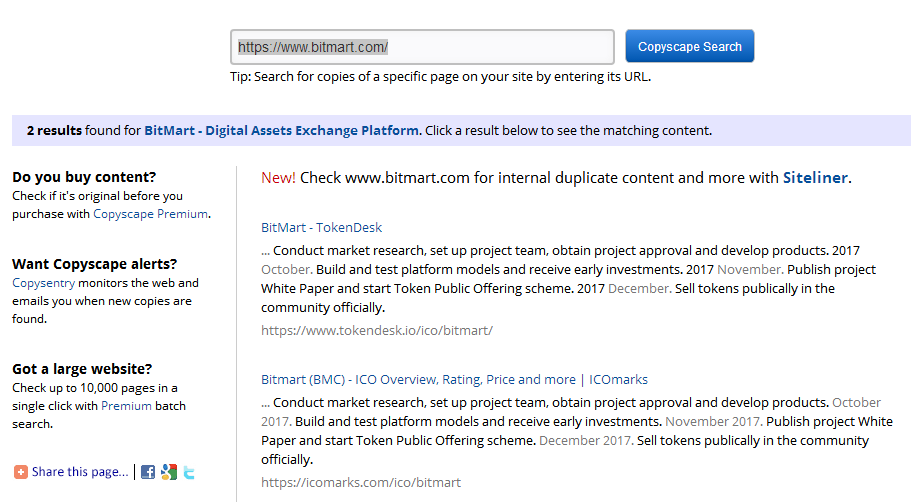
Task: Click the 'Got a large website?' heading
Action: click(82, 369)
